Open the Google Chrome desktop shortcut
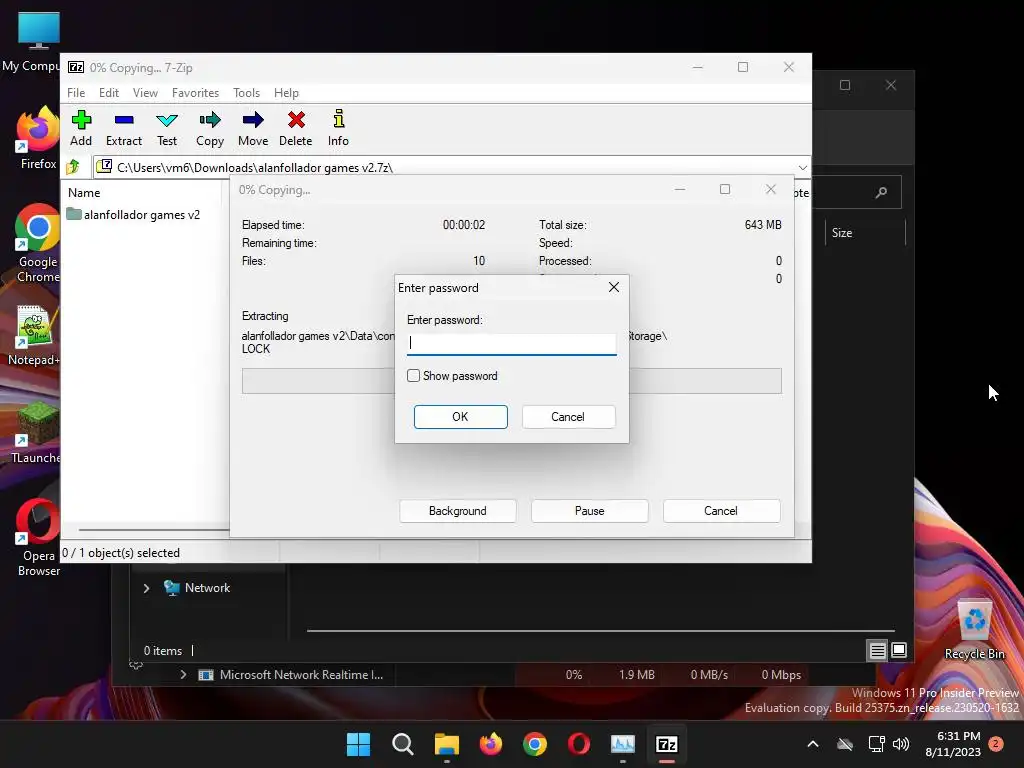Image resolution: width=1024 pixels, height=768 pixels. tap(37, 243)
